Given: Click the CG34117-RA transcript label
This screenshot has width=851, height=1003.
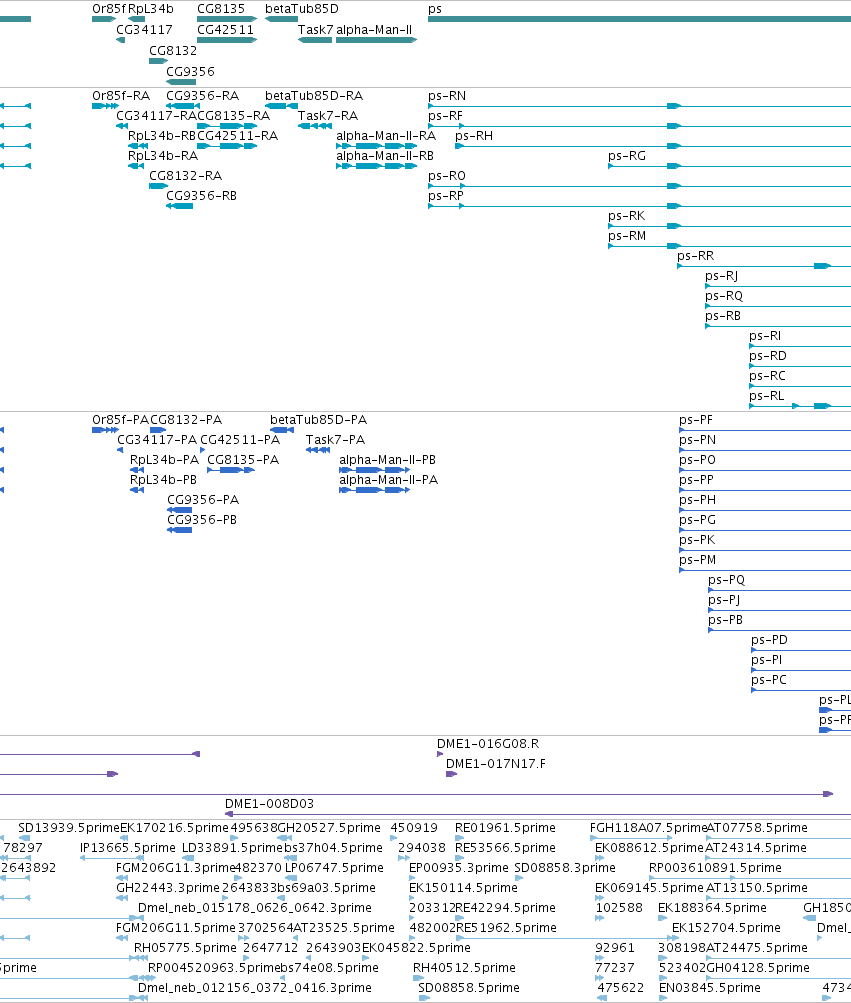Looking at the screenshot, I should pos(156,116).
